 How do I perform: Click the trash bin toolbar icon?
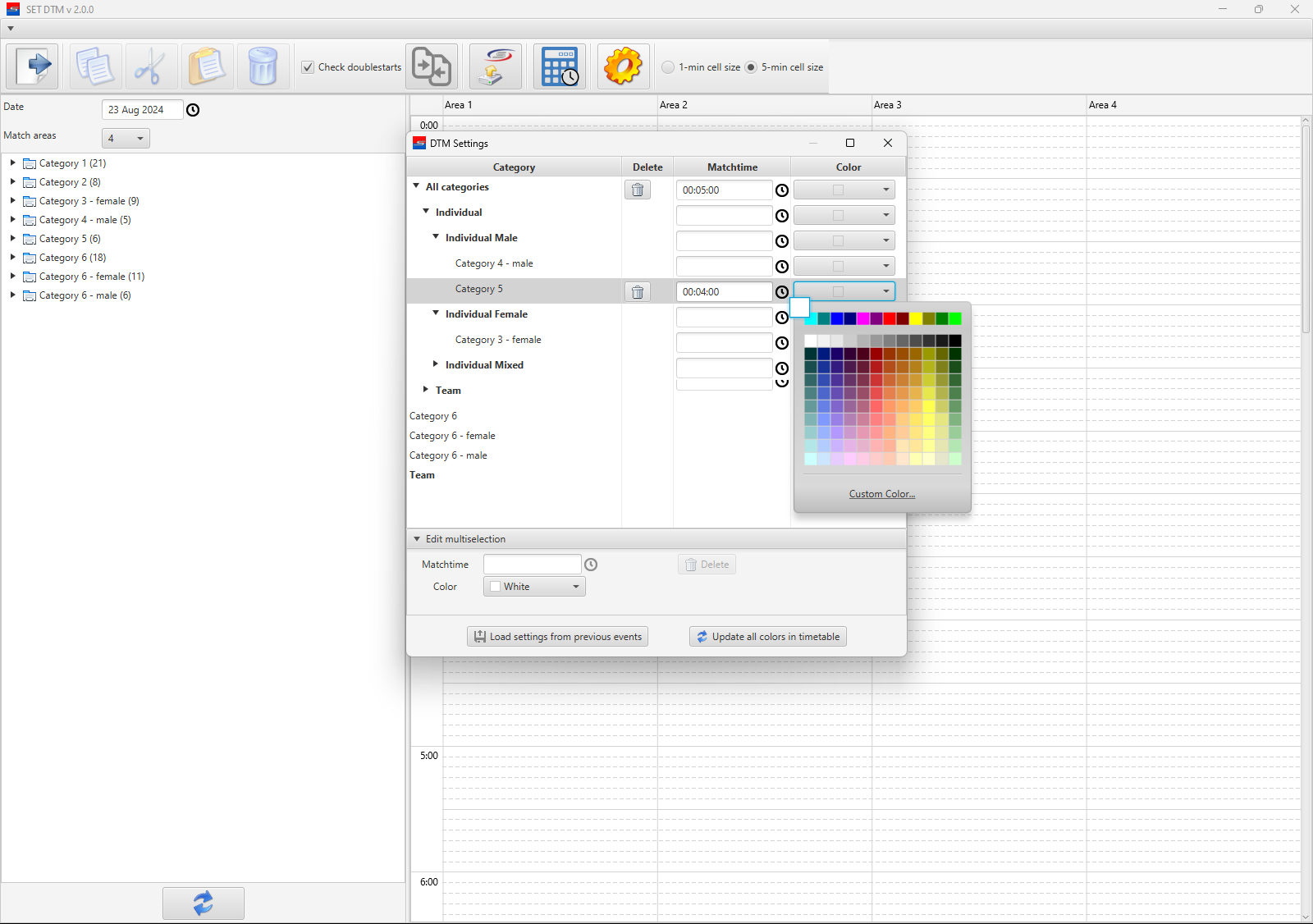pyautogui.click(x=263, y=66)
